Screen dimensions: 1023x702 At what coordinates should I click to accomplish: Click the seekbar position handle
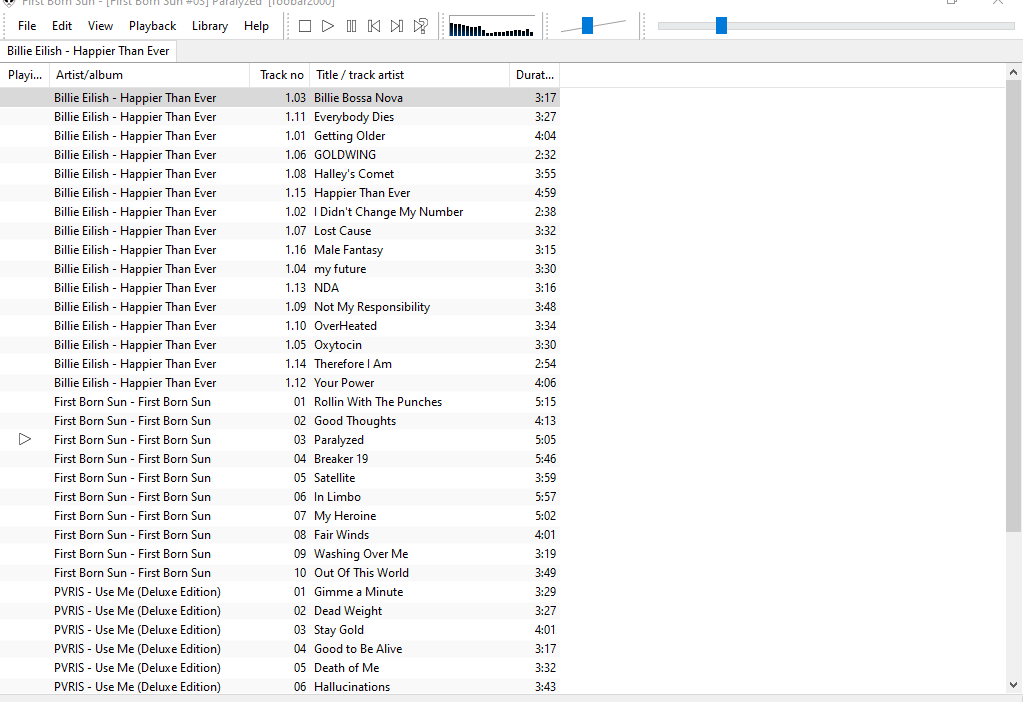point(721,25)
